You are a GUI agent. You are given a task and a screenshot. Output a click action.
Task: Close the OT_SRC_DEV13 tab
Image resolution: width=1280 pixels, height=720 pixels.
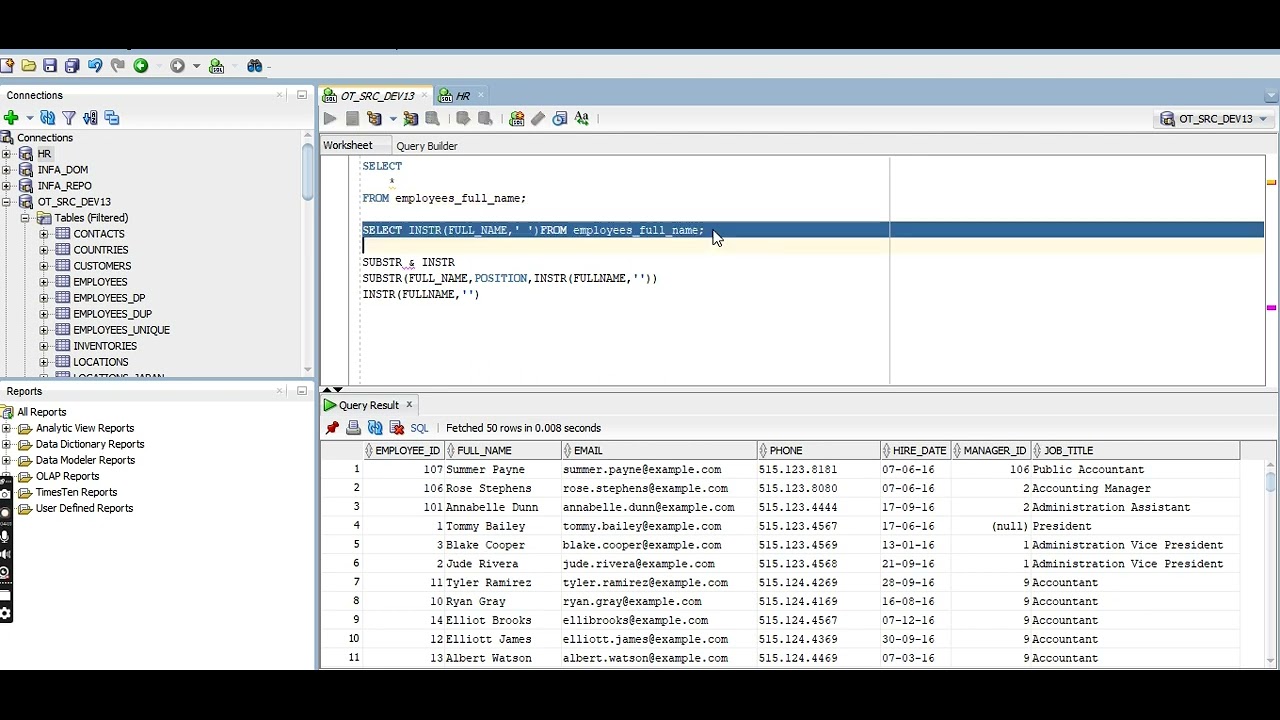(x=425, y=95)
